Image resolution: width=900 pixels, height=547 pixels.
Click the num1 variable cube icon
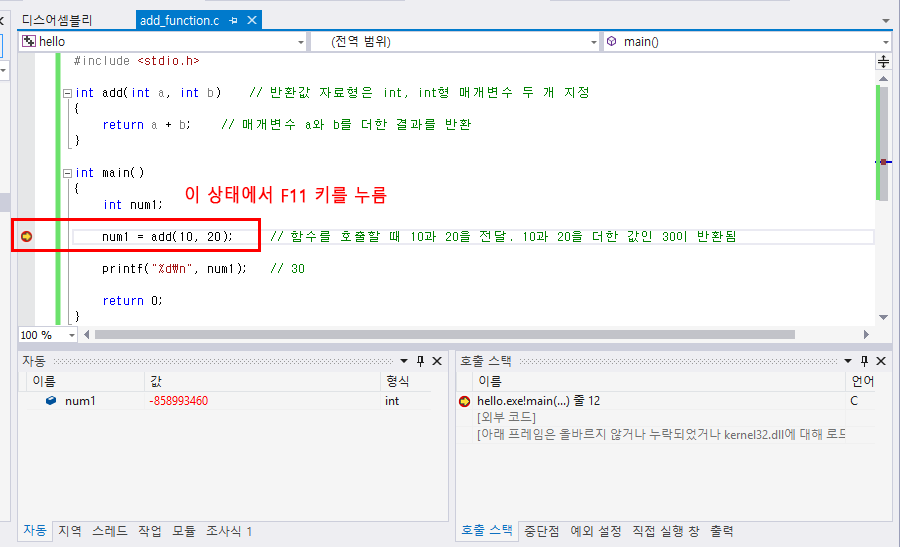click(x=51, y=401)
